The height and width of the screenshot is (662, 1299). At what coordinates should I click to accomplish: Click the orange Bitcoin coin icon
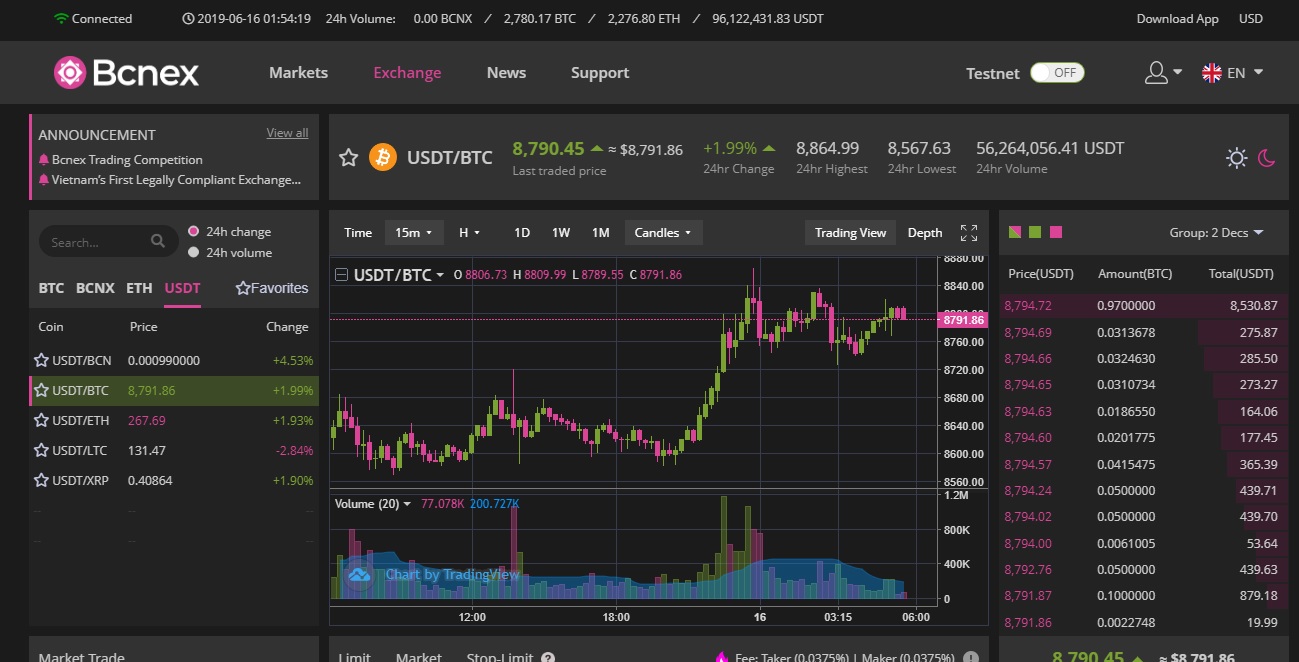click(382, 157)
